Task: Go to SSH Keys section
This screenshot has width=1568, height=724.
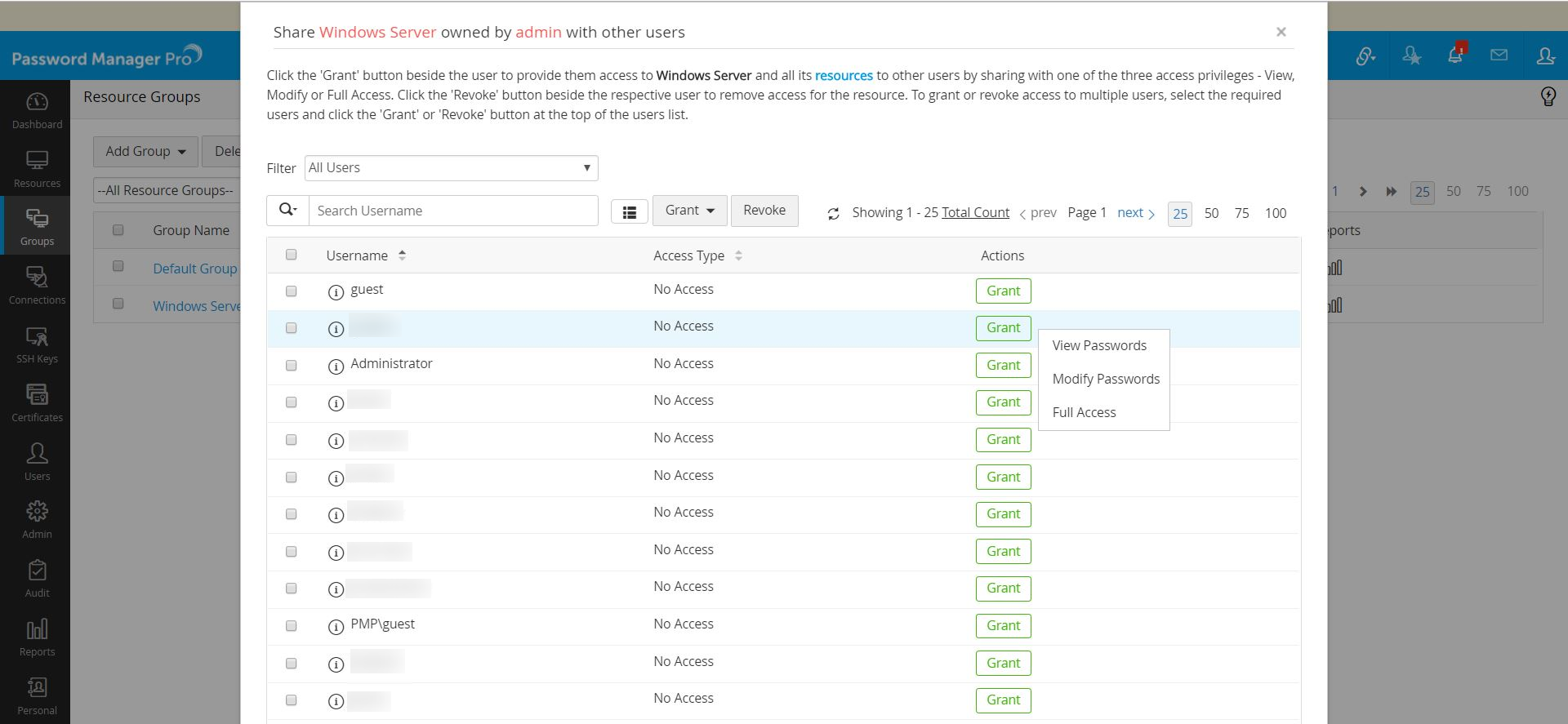Action: point(37,344)
